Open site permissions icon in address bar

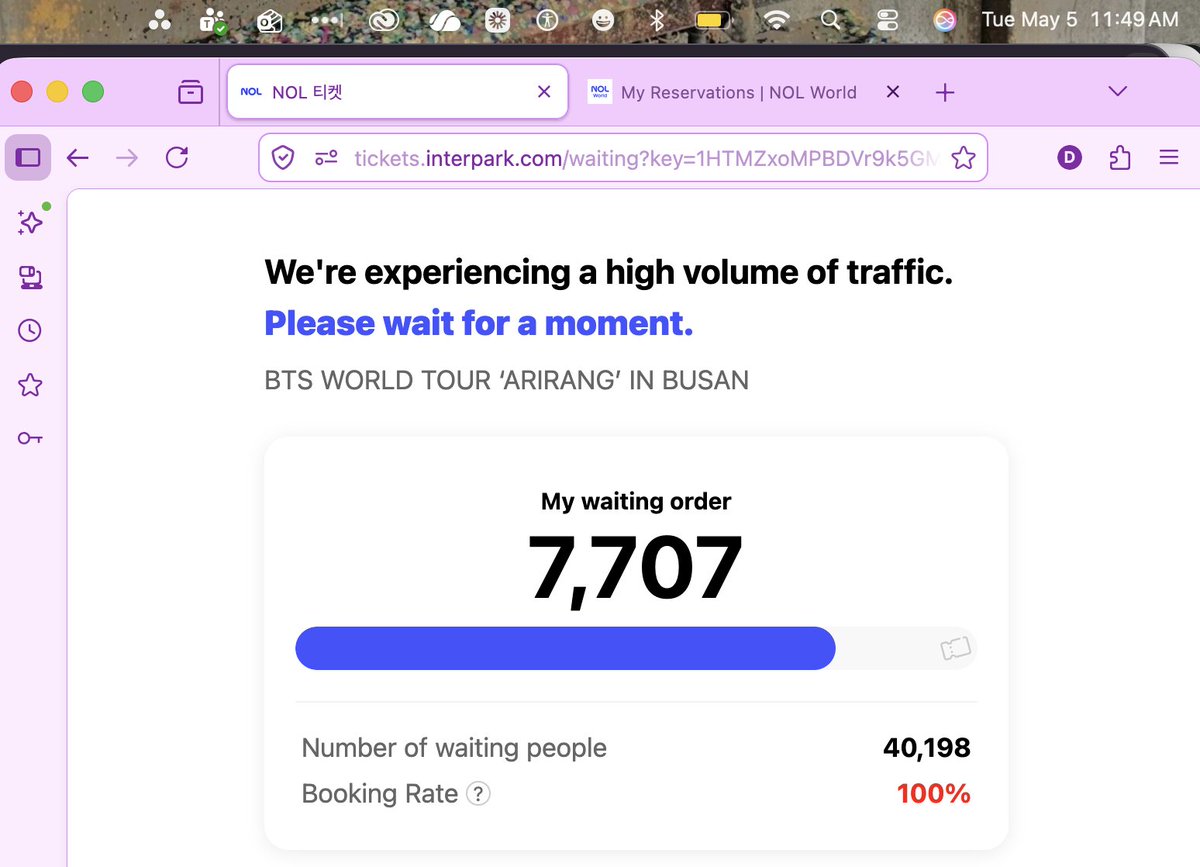pos(326,158)
